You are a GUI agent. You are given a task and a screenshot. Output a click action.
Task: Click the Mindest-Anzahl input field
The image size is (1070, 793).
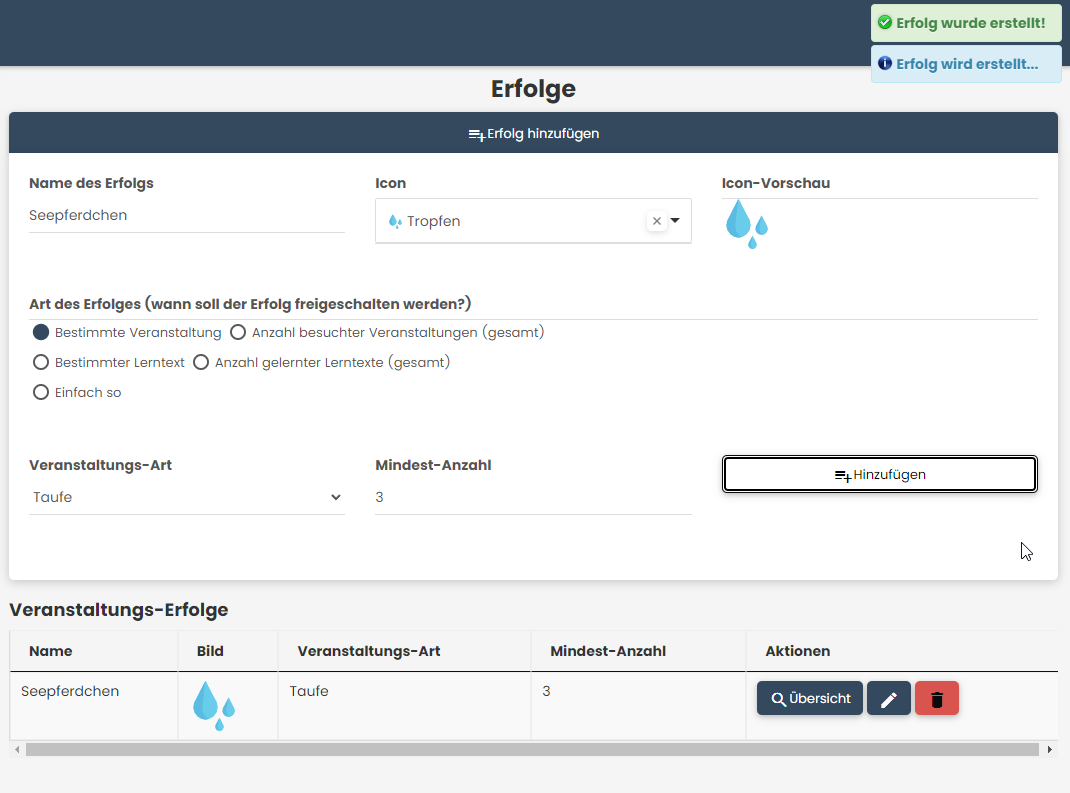click(x=532, y=497)
